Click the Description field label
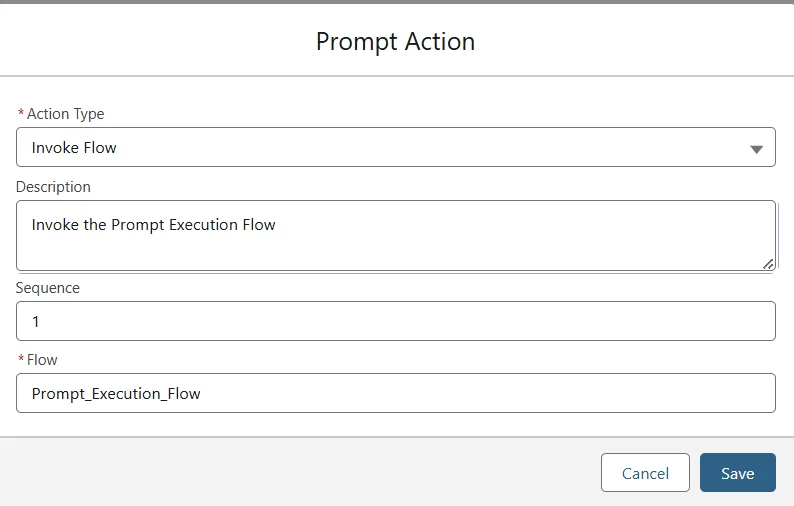This screenshot has height=506, width=794. coord(53,187)
